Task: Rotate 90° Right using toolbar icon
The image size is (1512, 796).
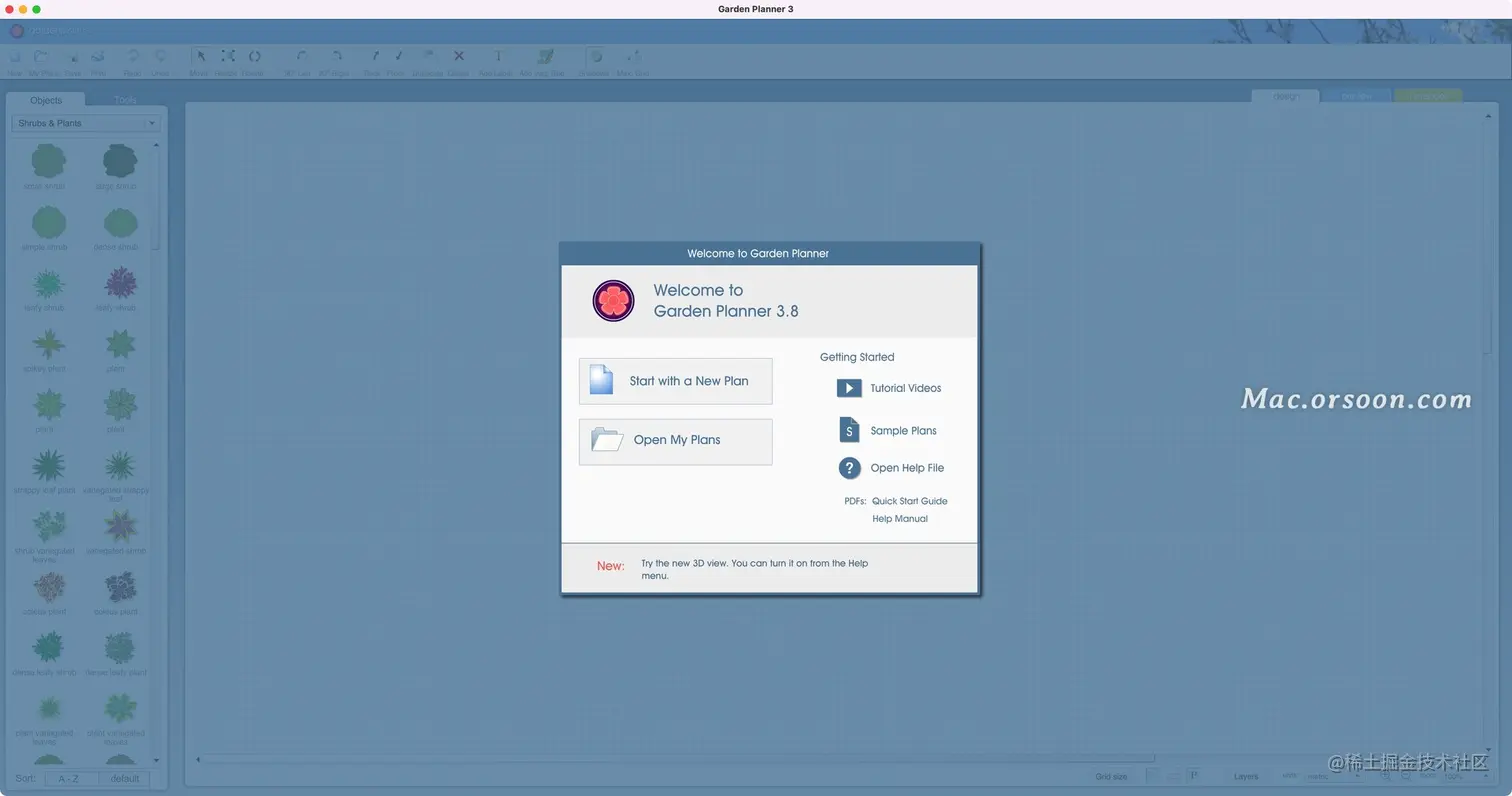Action: click(x=336, y=57)
